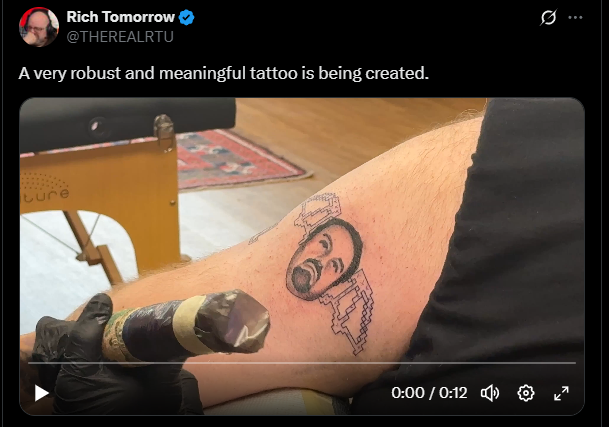Click the video progress bar

tap(302, 363)
